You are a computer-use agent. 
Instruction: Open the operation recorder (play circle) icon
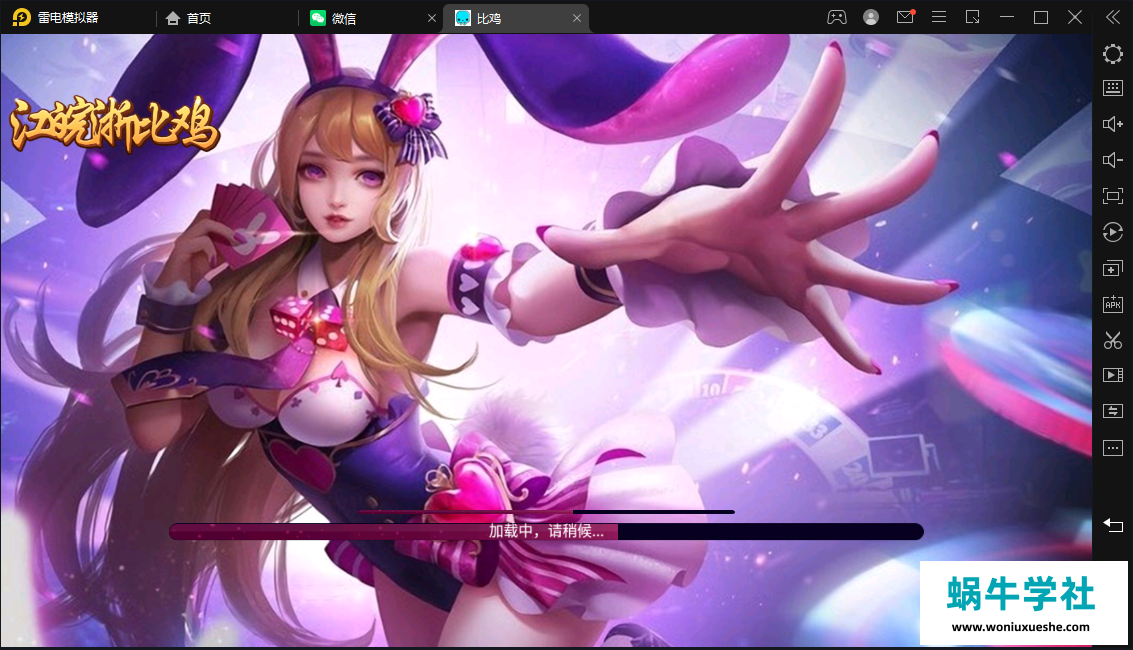1112,232
